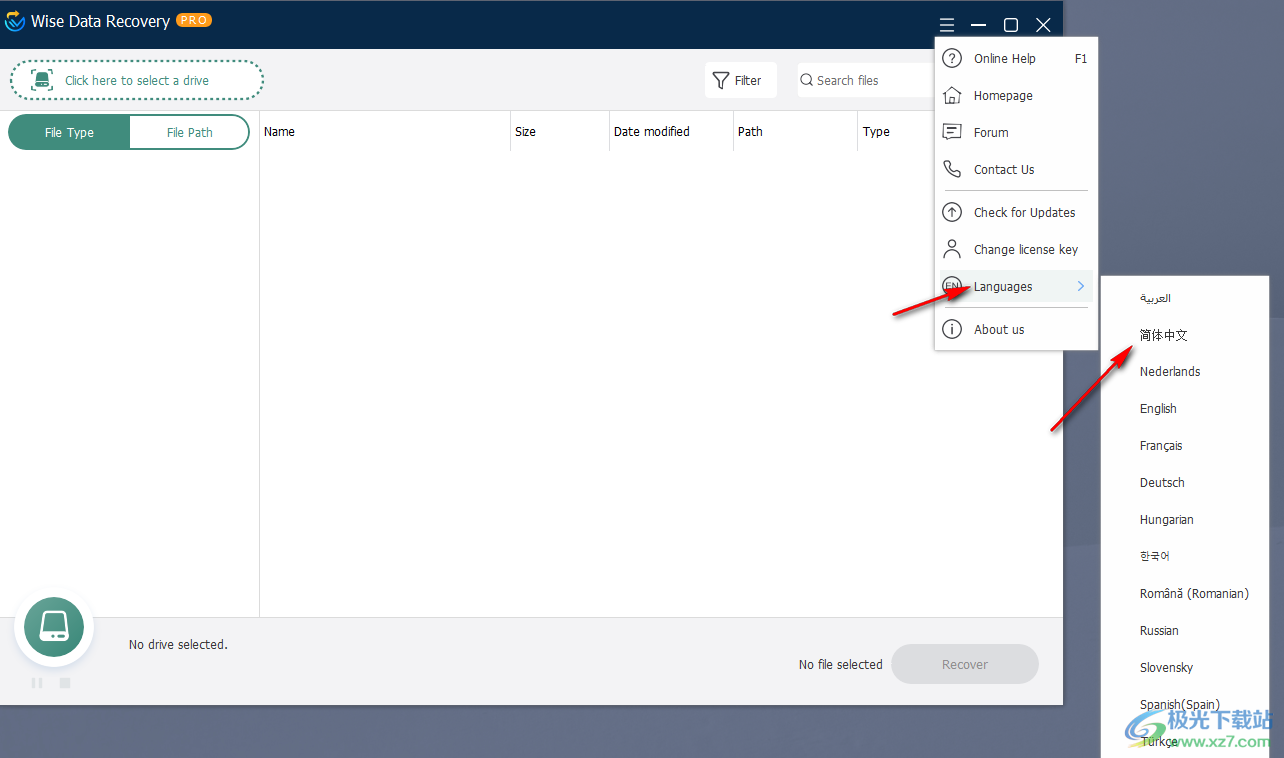Click the Wise Data Recovery logo icon
The image size is (1284, 758).
click(x=15, y=21)
